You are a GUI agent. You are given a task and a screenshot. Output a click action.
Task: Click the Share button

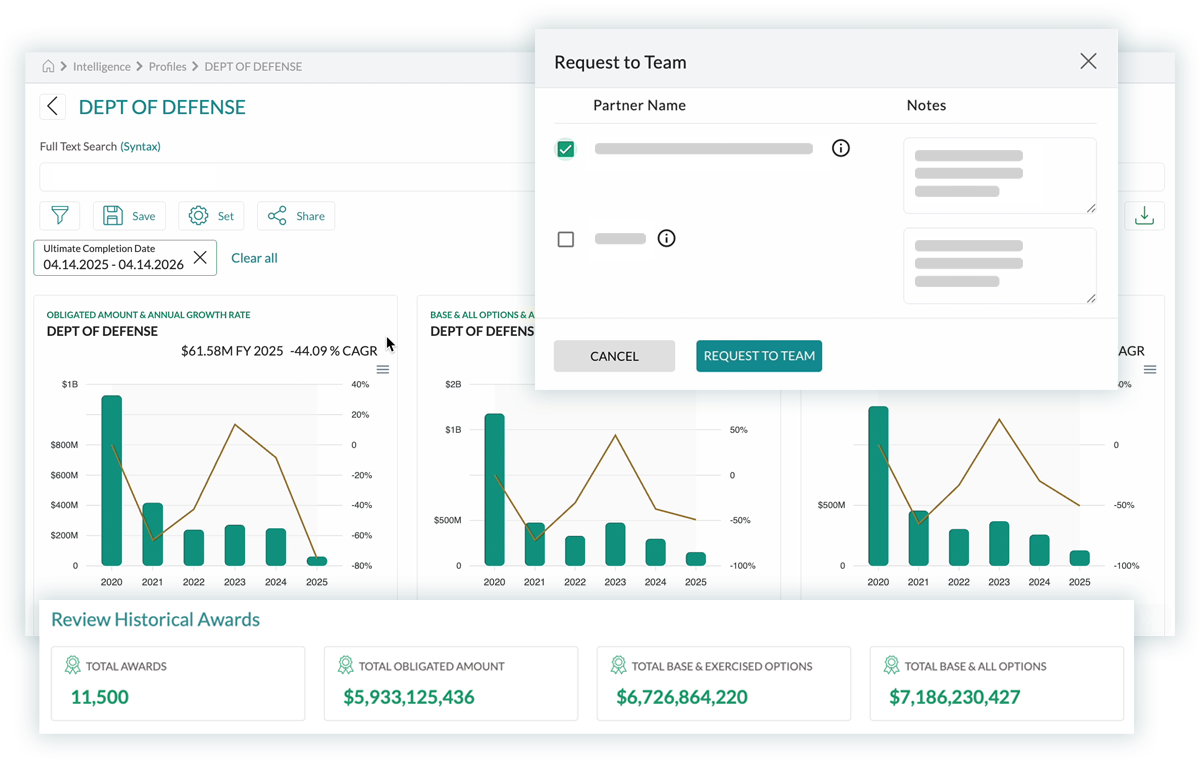click(296, 215)
